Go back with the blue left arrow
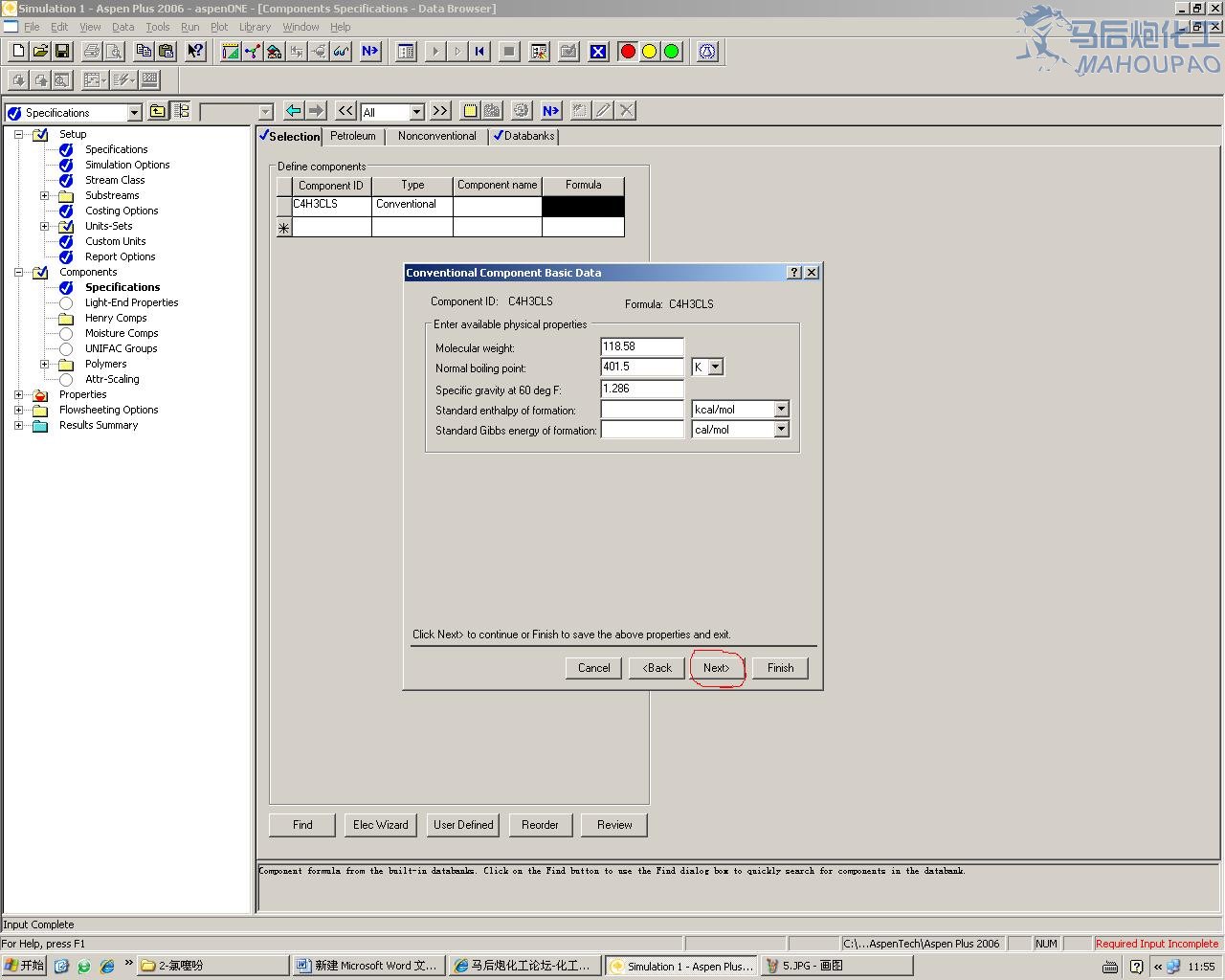1225x980 pixels. (294, 111)
